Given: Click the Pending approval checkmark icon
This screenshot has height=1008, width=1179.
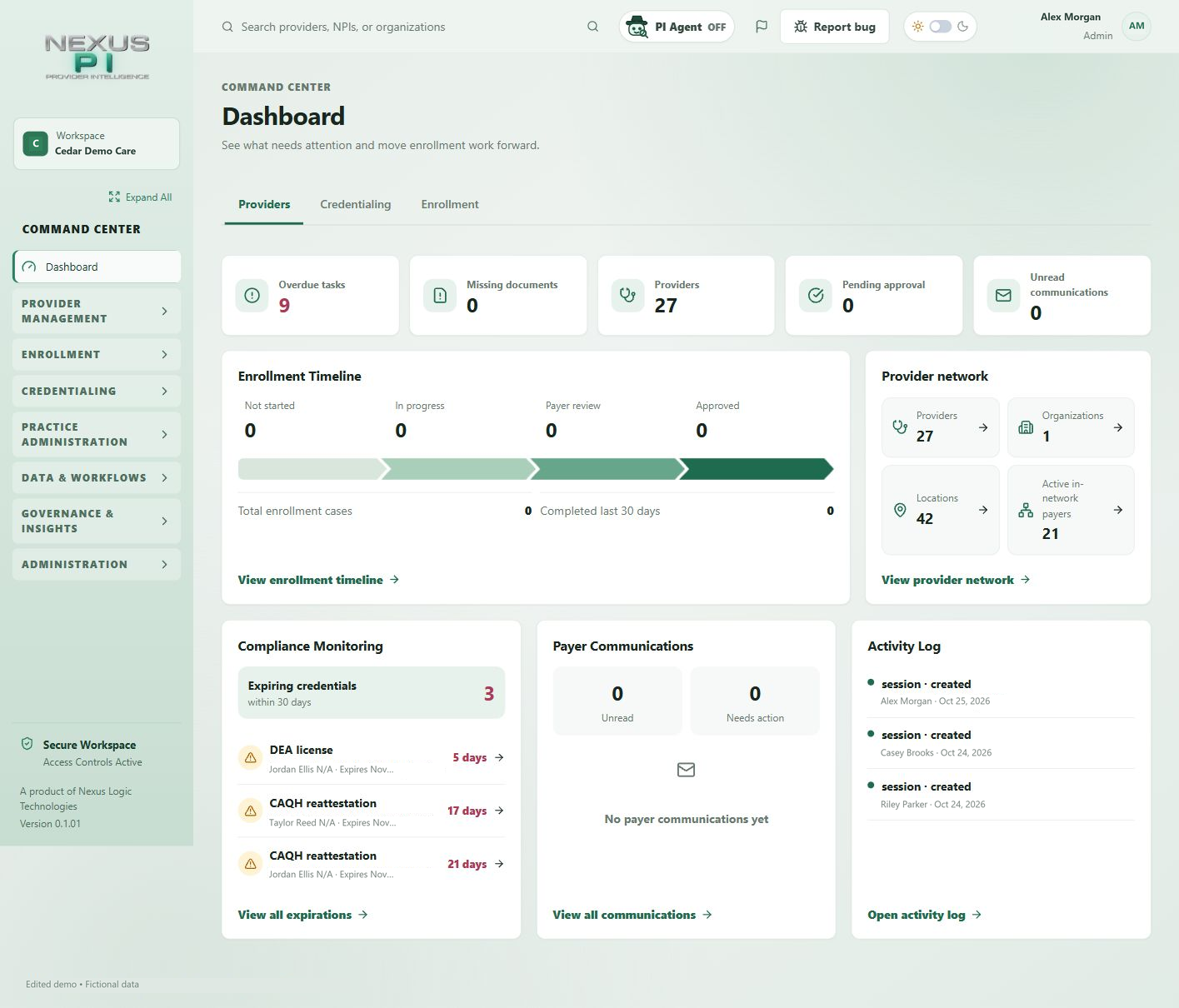Looking at the screenshot, I should 816,295.
